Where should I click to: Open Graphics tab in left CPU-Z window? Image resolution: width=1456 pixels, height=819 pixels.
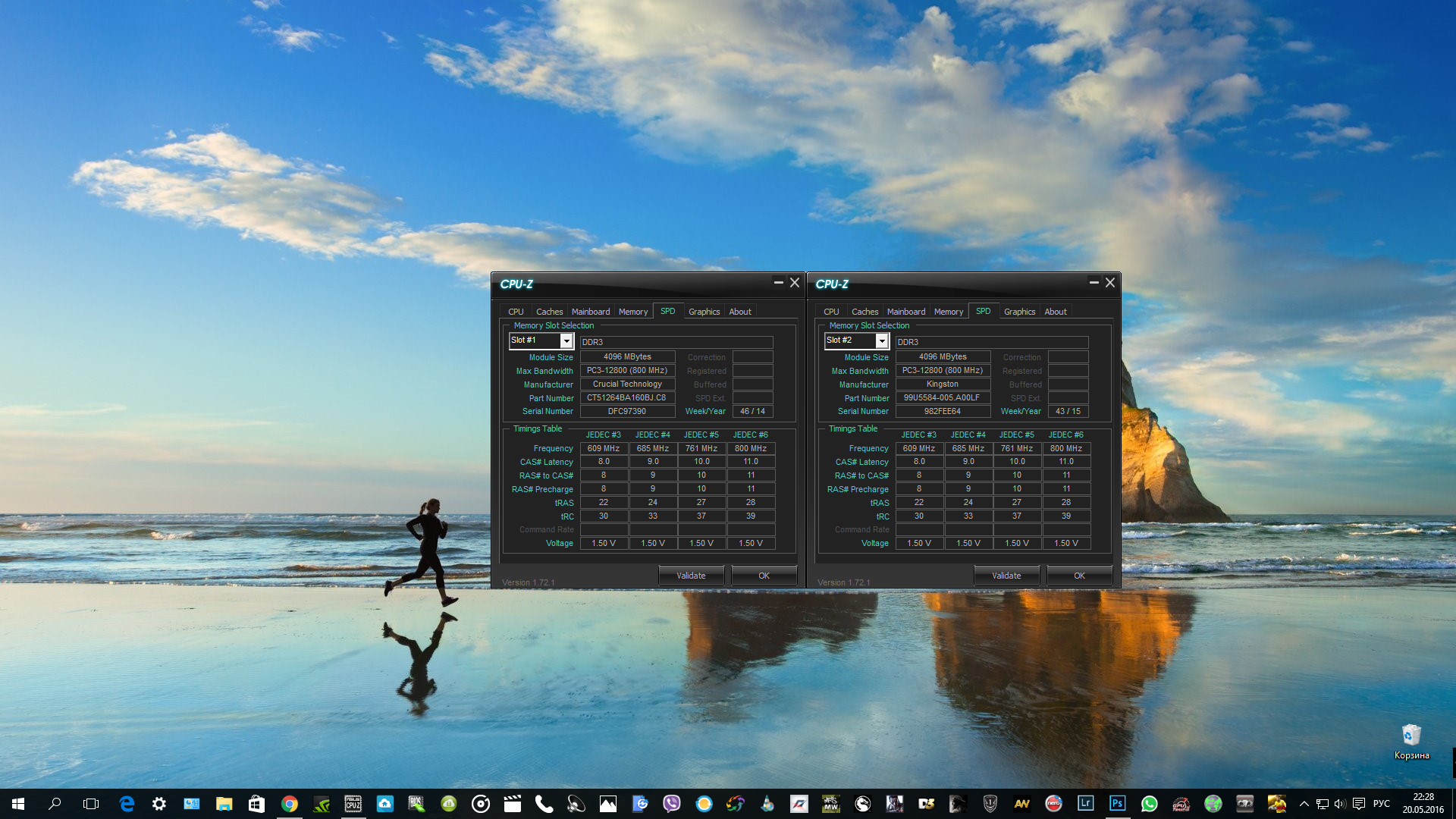(x=704, y=312)
